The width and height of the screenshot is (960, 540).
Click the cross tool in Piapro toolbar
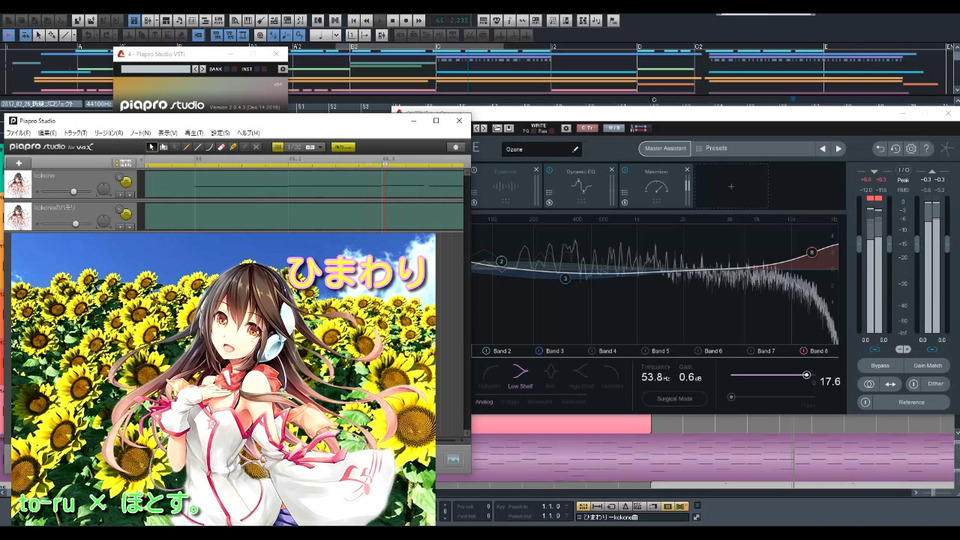(x=256, y=147)
